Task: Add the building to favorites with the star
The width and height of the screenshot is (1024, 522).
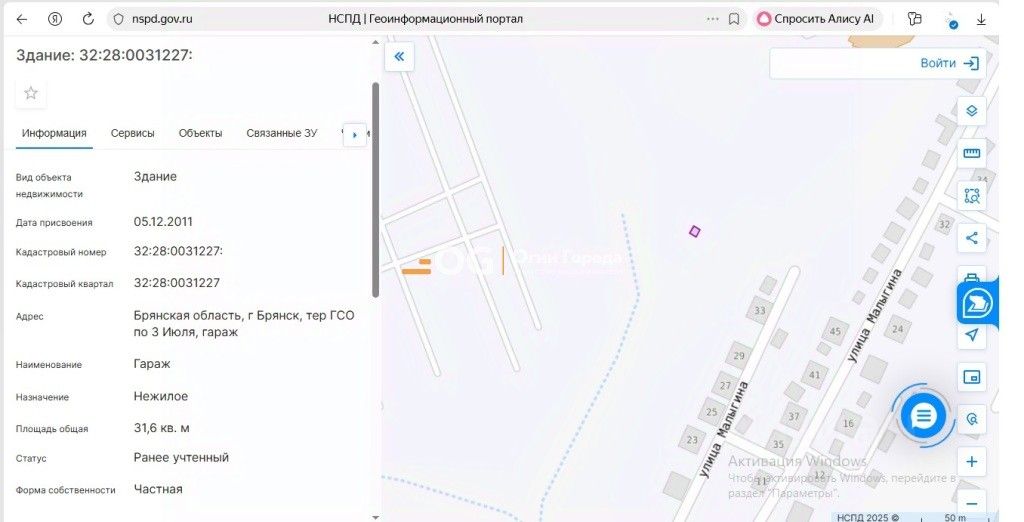Action: pos(31,93)
